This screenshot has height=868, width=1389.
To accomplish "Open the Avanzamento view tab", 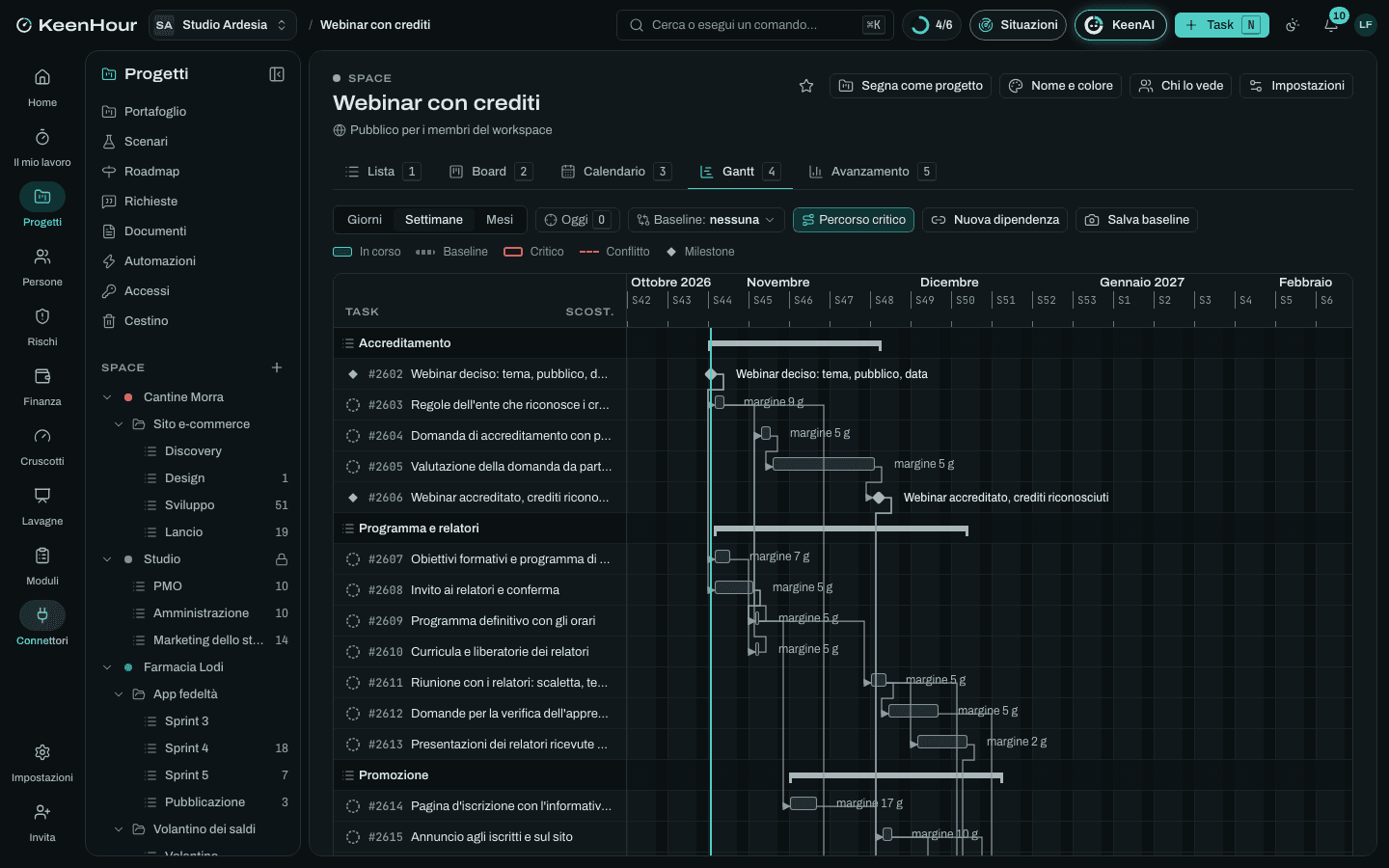I will 871,172.
